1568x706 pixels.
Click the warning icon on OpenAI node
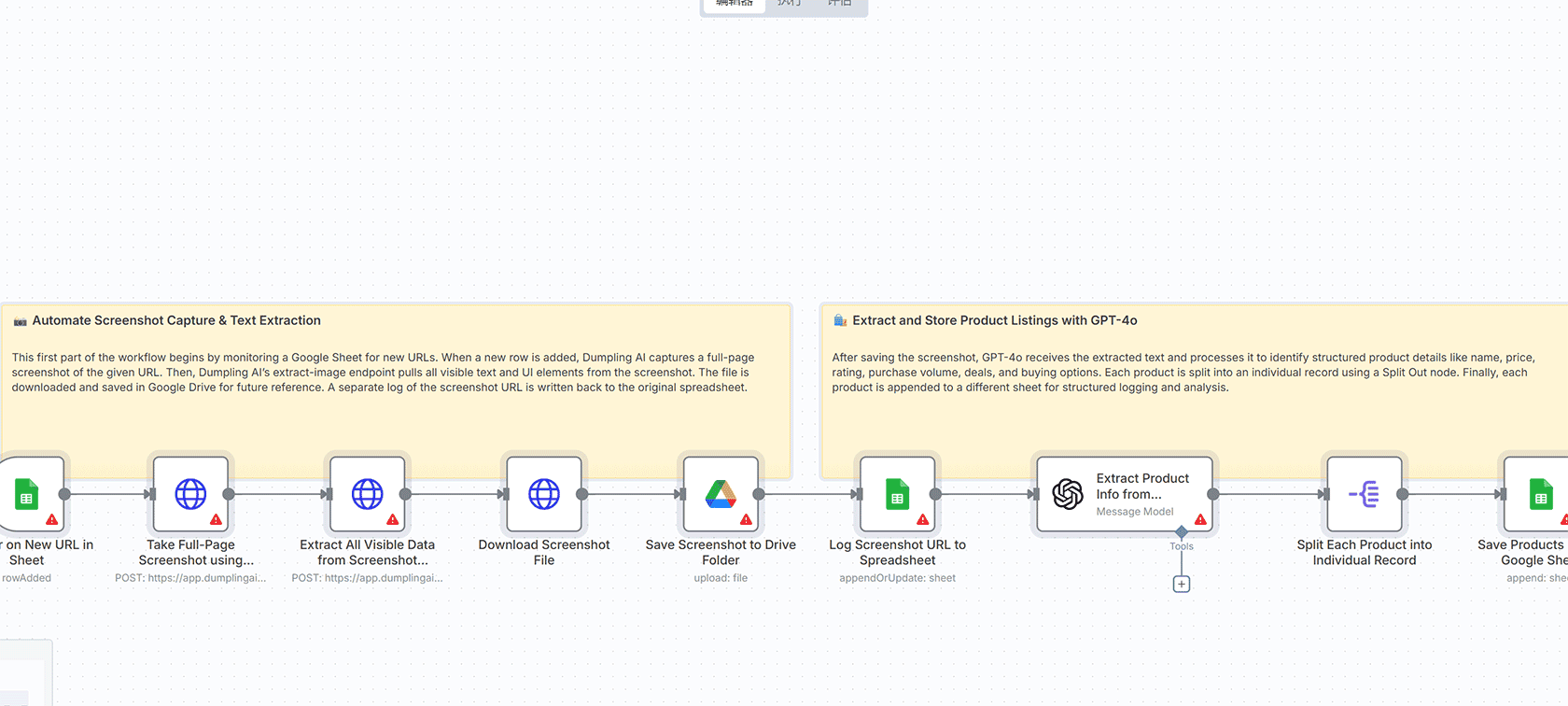(x=1200, y=519)
